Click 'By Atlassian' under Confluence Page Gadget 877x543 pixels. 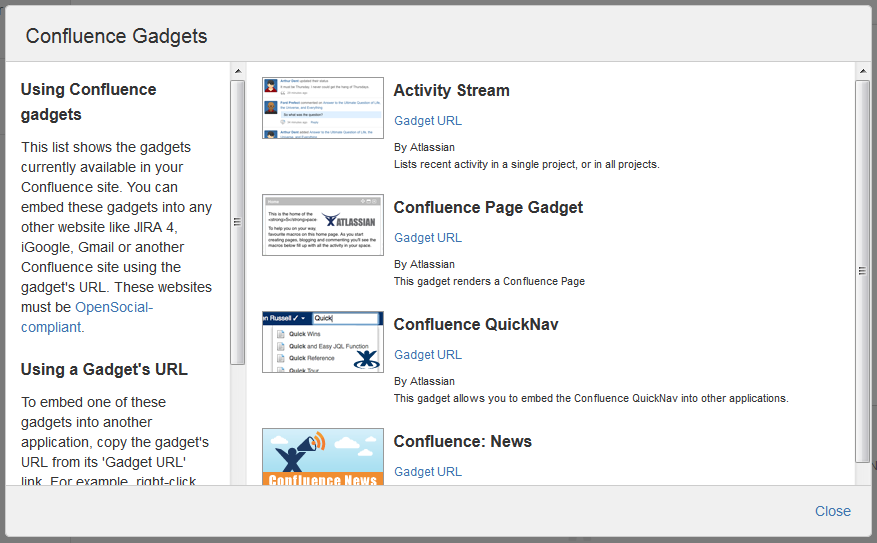(x=425, y=265)
